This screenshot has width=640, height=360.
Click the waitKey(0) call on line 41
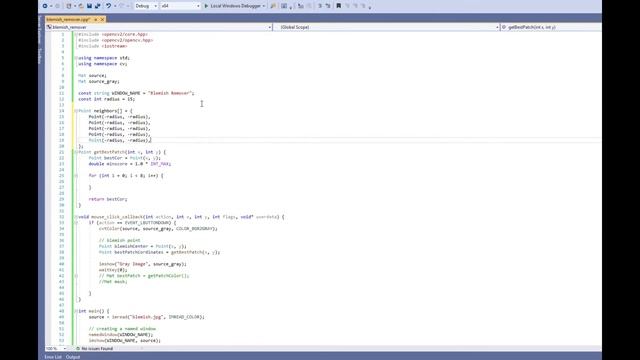pos(113,270)
